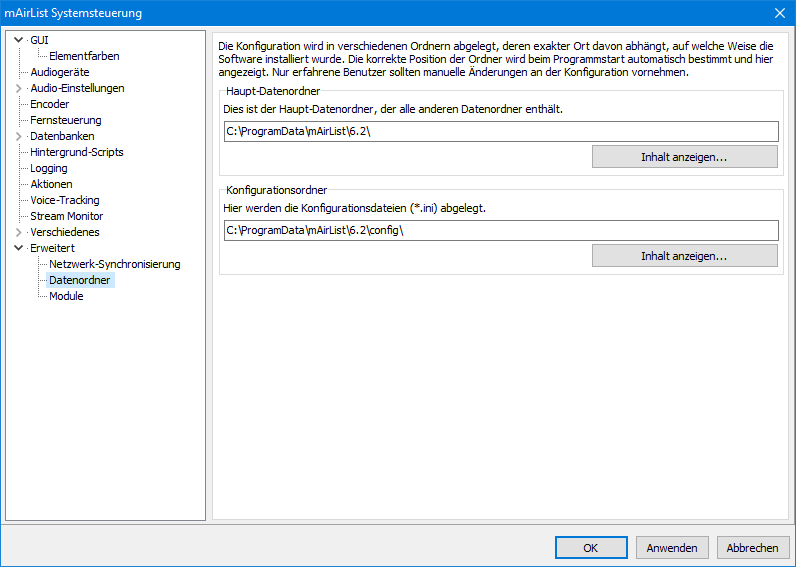Open the Netzwerk-Synchronisierung page
796x567 pixels.
click(x=115, y=264)
